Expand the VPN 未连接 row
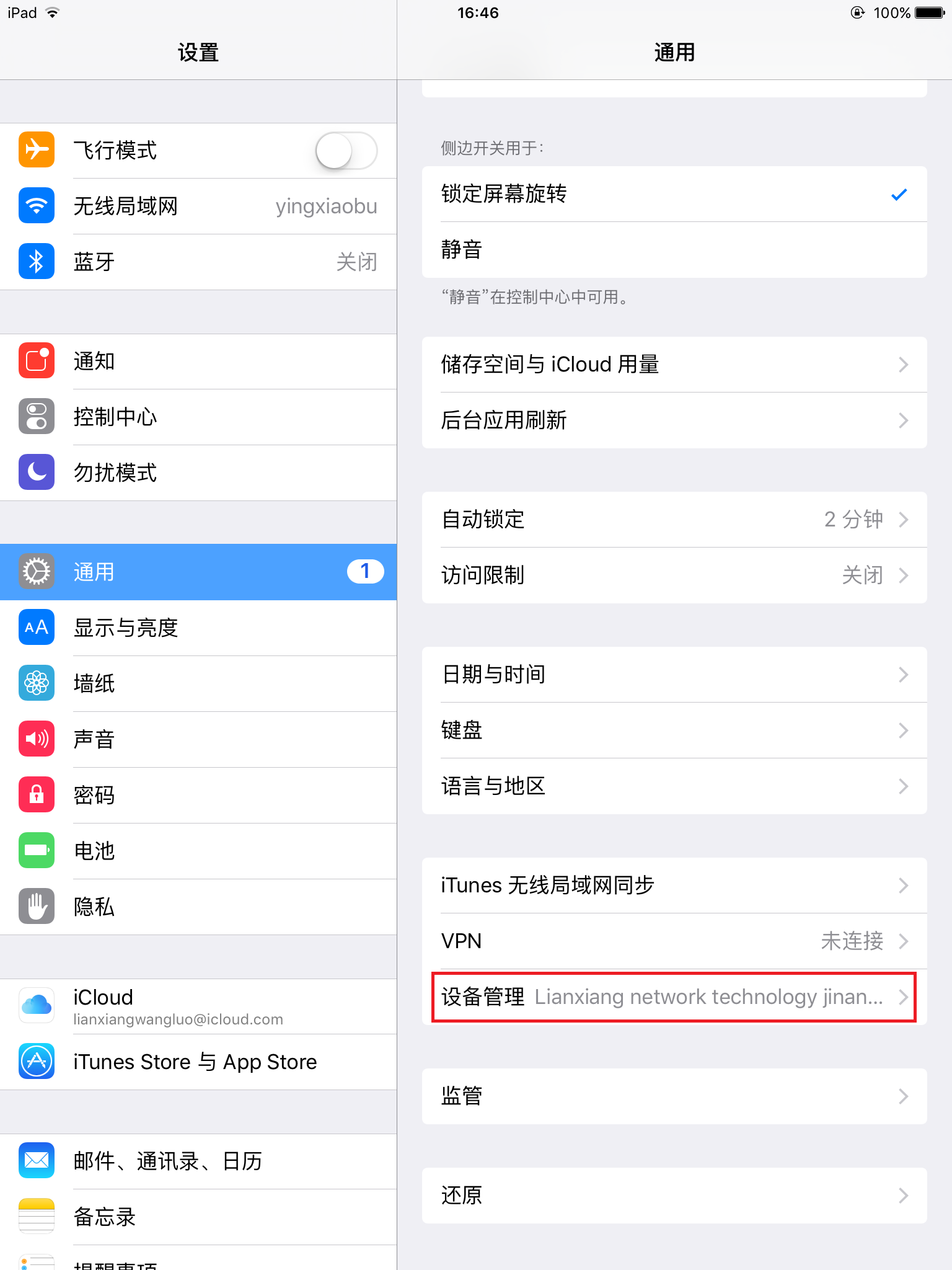 [674, 941]
